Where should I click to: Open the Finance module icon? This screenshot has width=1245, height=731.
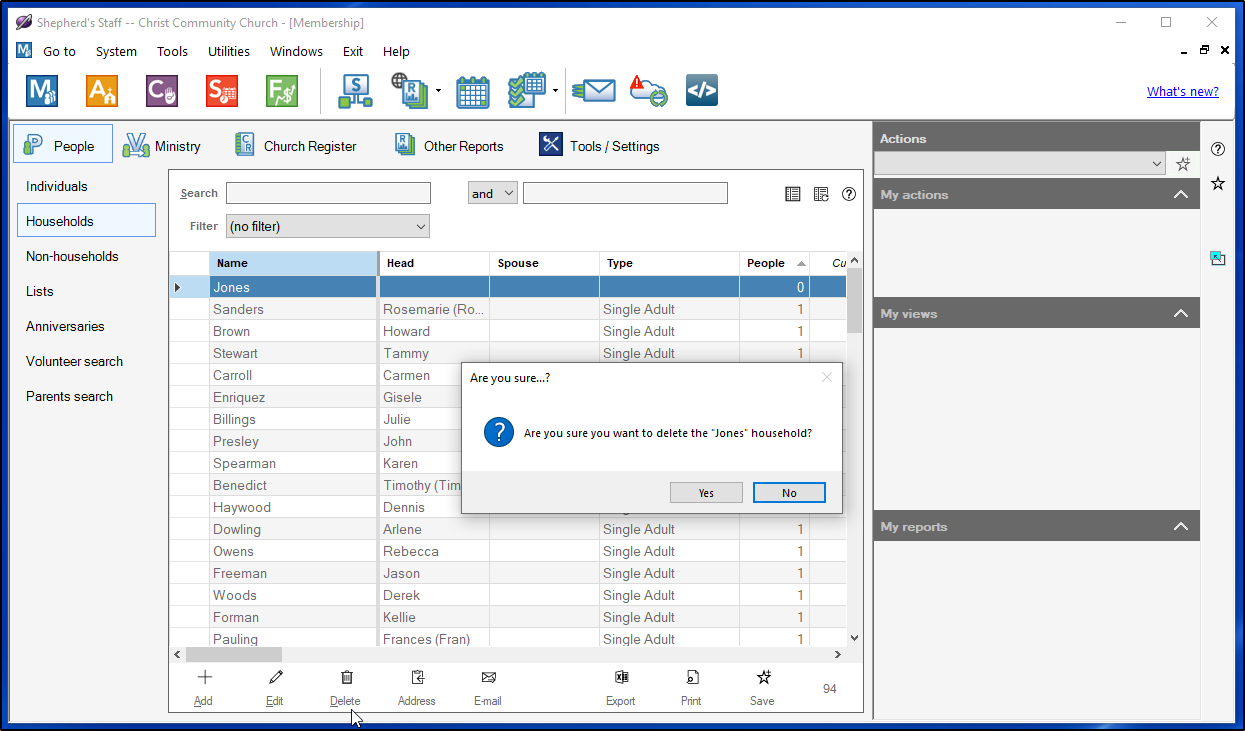[282, 92]
